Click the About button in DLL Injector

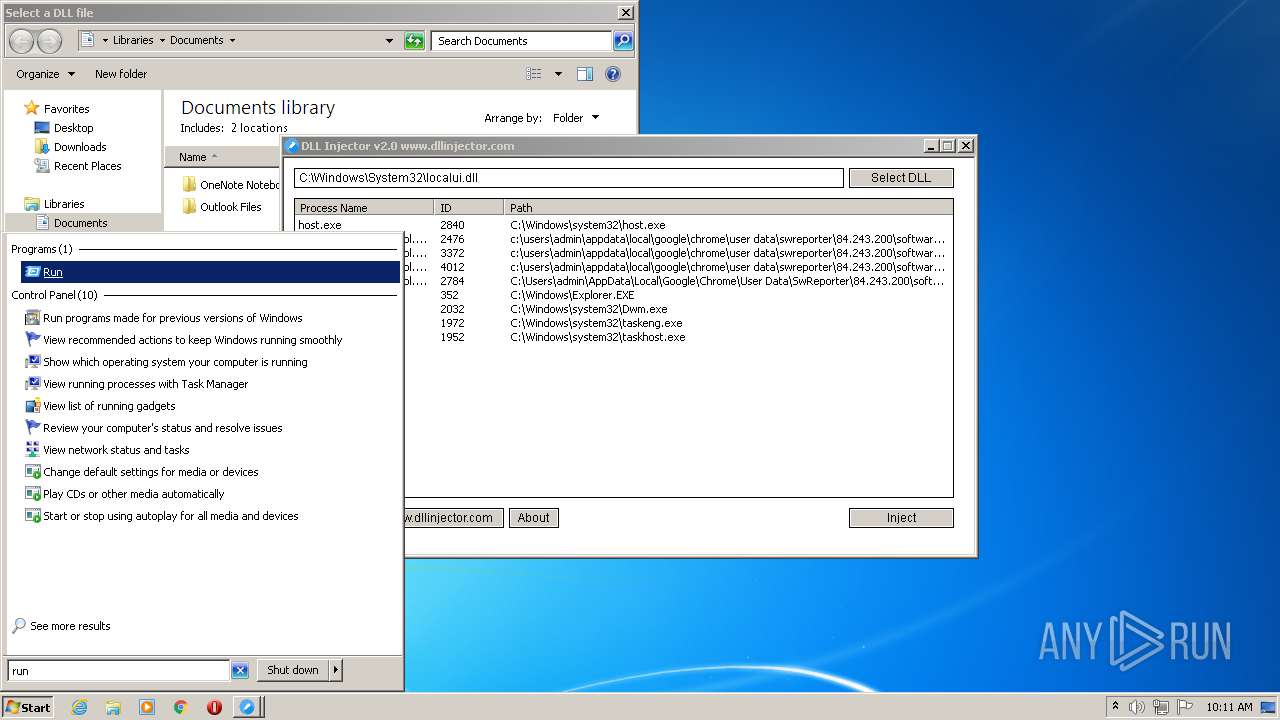coord(533,518)
